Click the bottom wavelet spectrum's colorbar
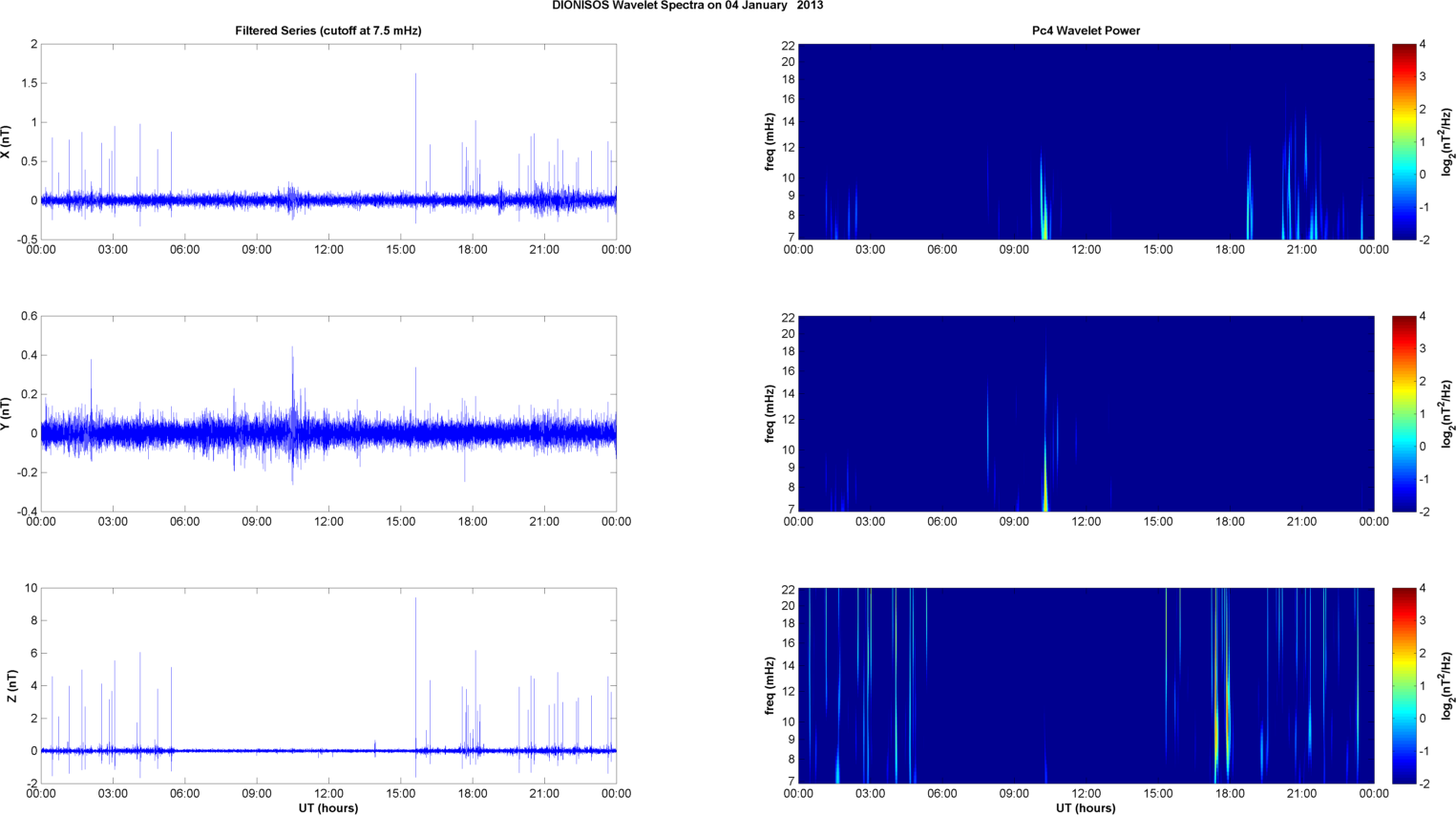 [1403, 686]
